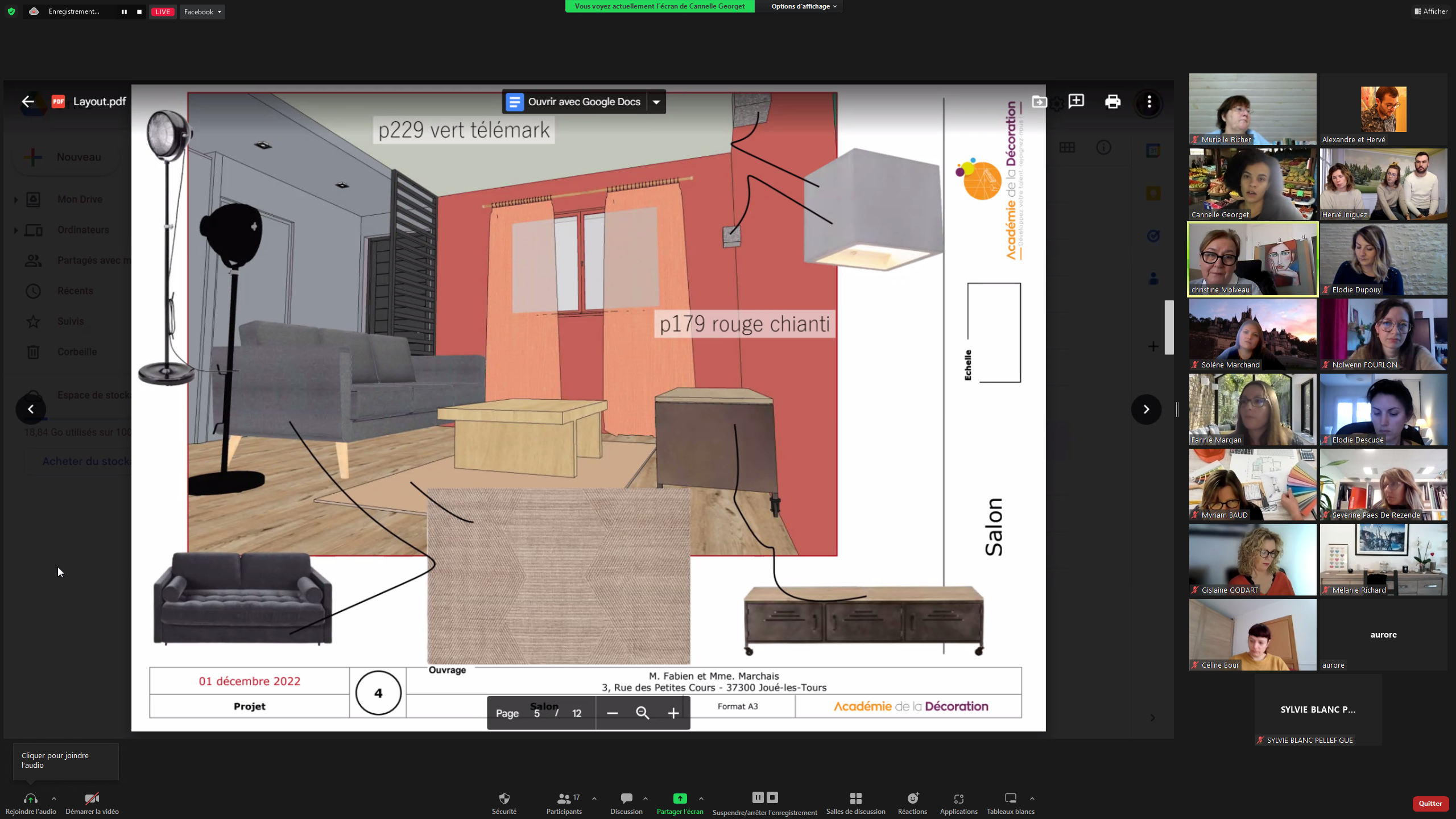This screenshot has height=819, width=1456.
Task: Stop recording in bottom toolbar
Action: pyautogui.click(x=772, y=797)
